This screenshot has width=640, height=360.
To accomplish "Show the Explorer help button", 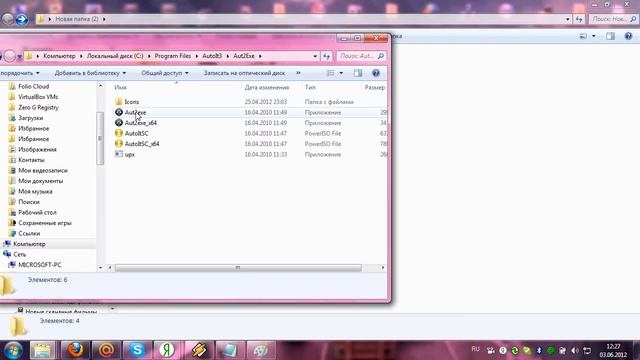I will (376, 73).
